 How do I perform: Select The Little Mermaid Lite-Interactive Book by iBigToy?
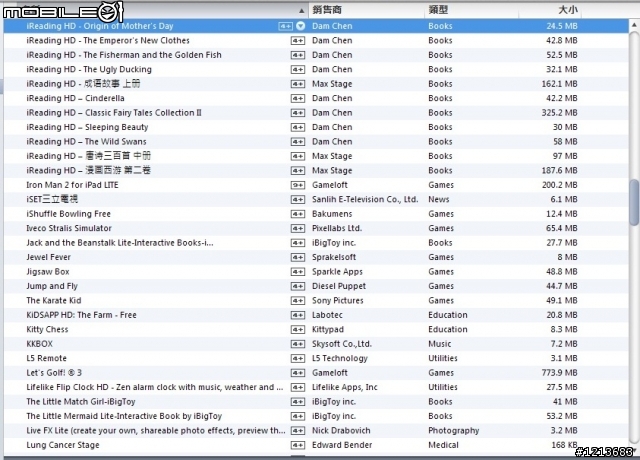pos(316,416)
